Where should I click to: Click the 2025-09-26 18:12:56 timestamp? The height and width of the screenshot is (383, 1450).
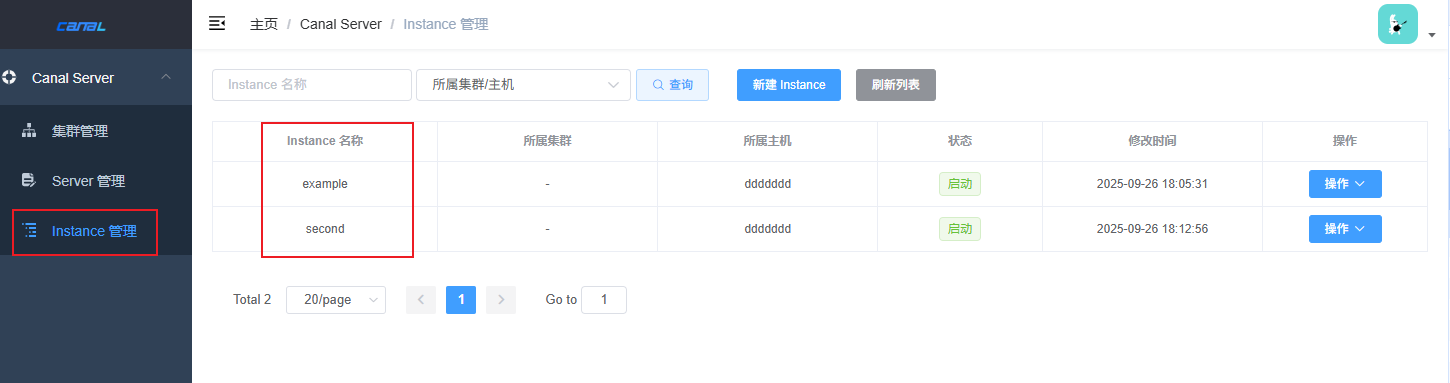point(1153,229)
